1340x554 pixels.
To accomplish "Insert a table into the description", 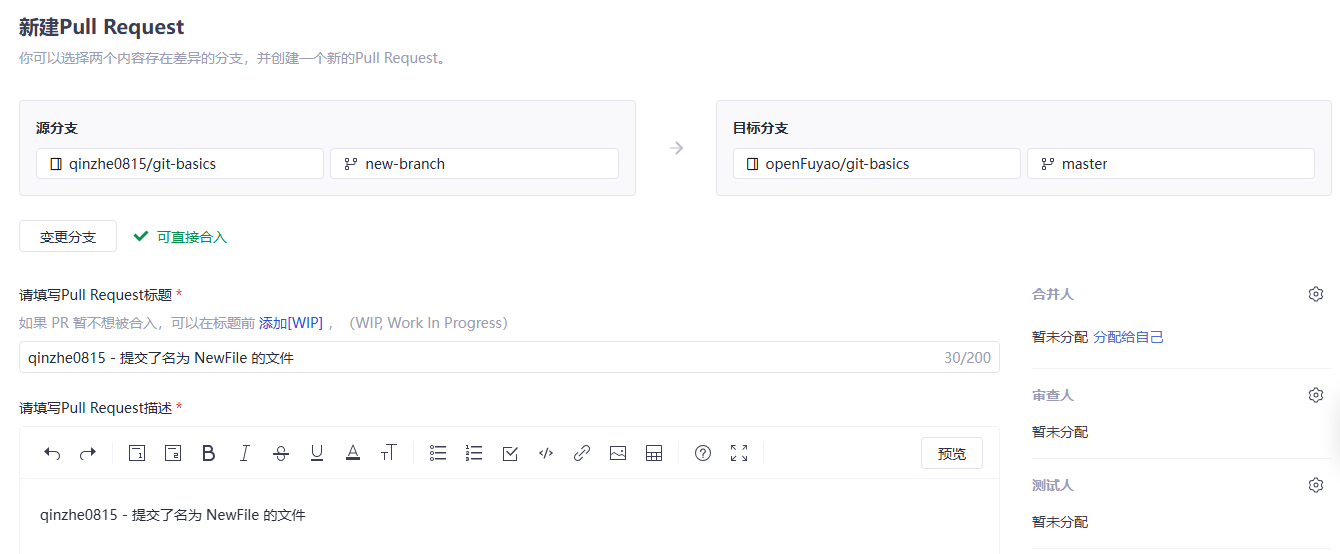I will pos(654,453).
